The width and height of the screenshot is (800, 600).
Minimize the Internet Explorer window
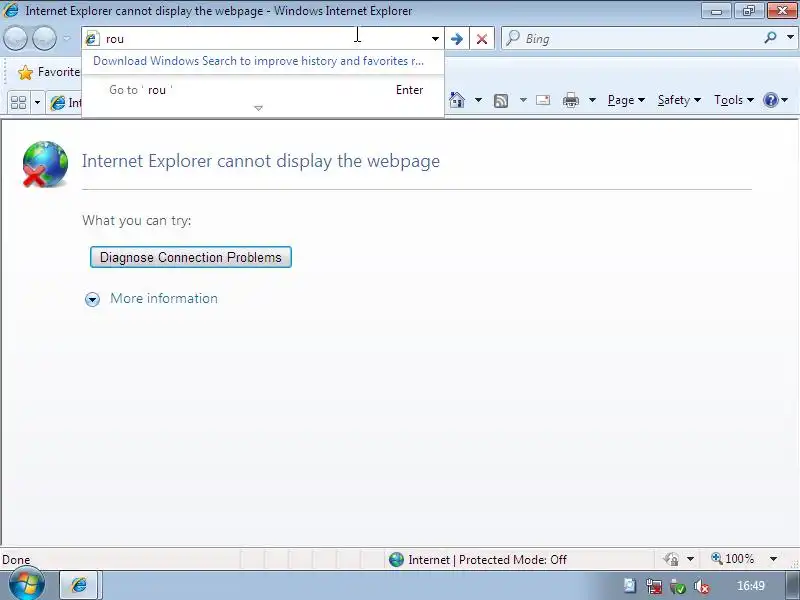click(716, 11)
